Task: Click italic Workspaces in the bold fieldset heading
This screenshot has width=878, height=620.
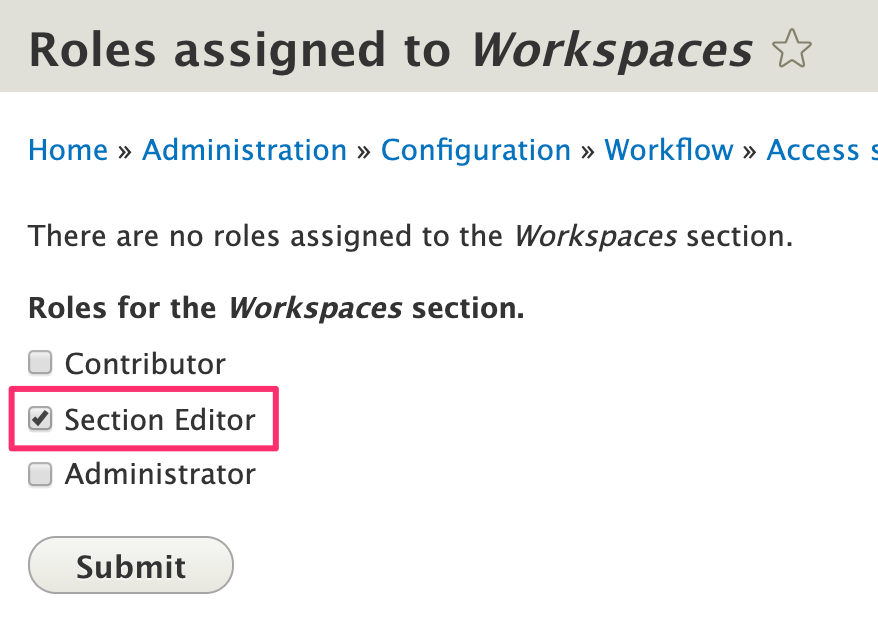Action: point(315,308)
